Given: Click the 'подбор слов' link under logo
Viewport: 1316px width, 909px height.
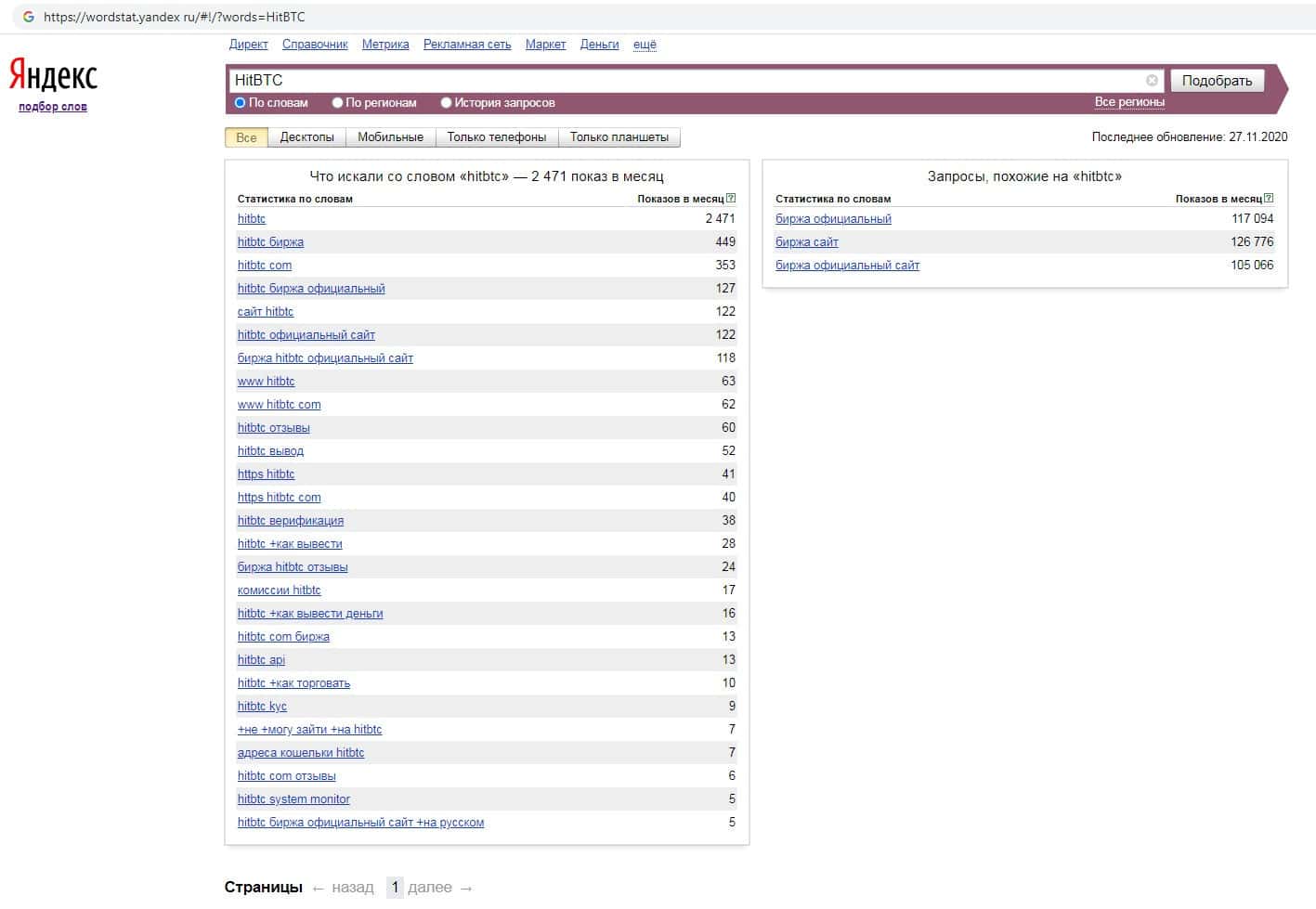Looking at the screenshot, I should coord(53,107).
